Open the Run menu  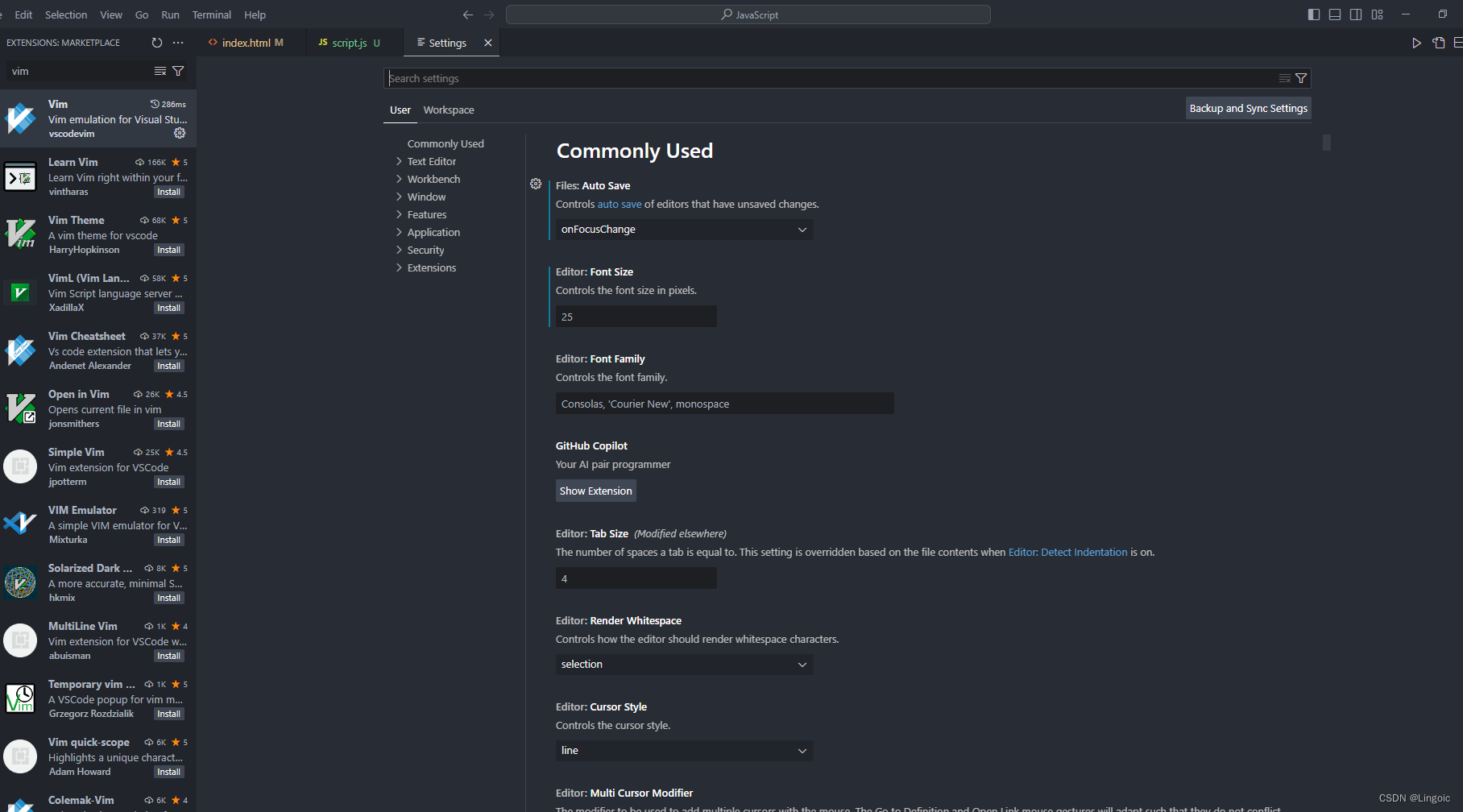(170, 14)
